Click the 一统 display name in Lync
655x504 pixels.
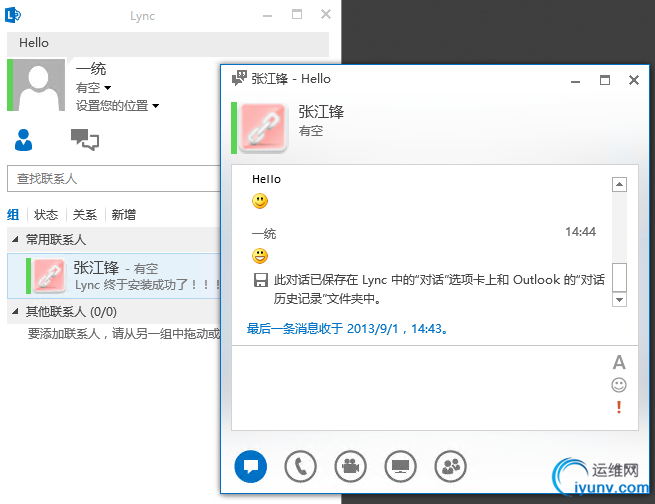click(91, 69)
